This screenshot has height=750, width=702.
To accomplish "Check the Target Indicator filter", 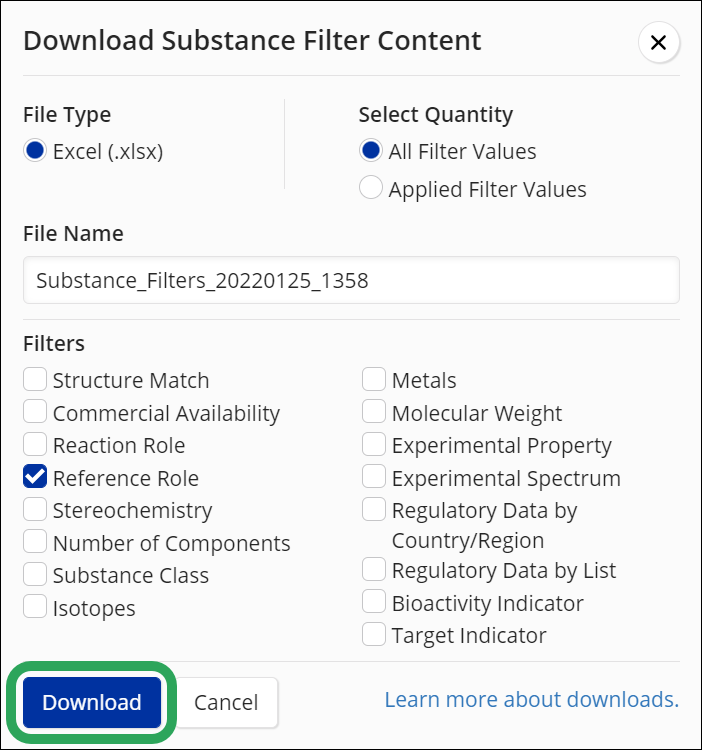I will coord(374,634).
